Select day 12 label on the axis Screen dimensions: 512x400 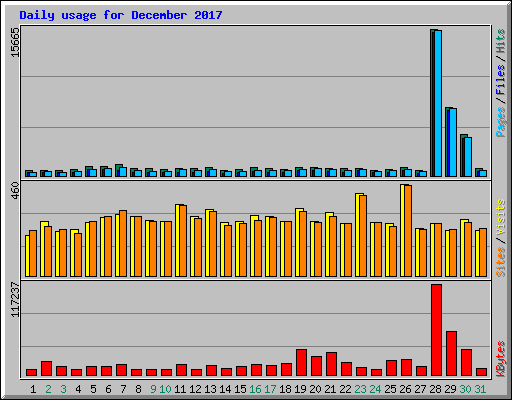click(195, 389)
